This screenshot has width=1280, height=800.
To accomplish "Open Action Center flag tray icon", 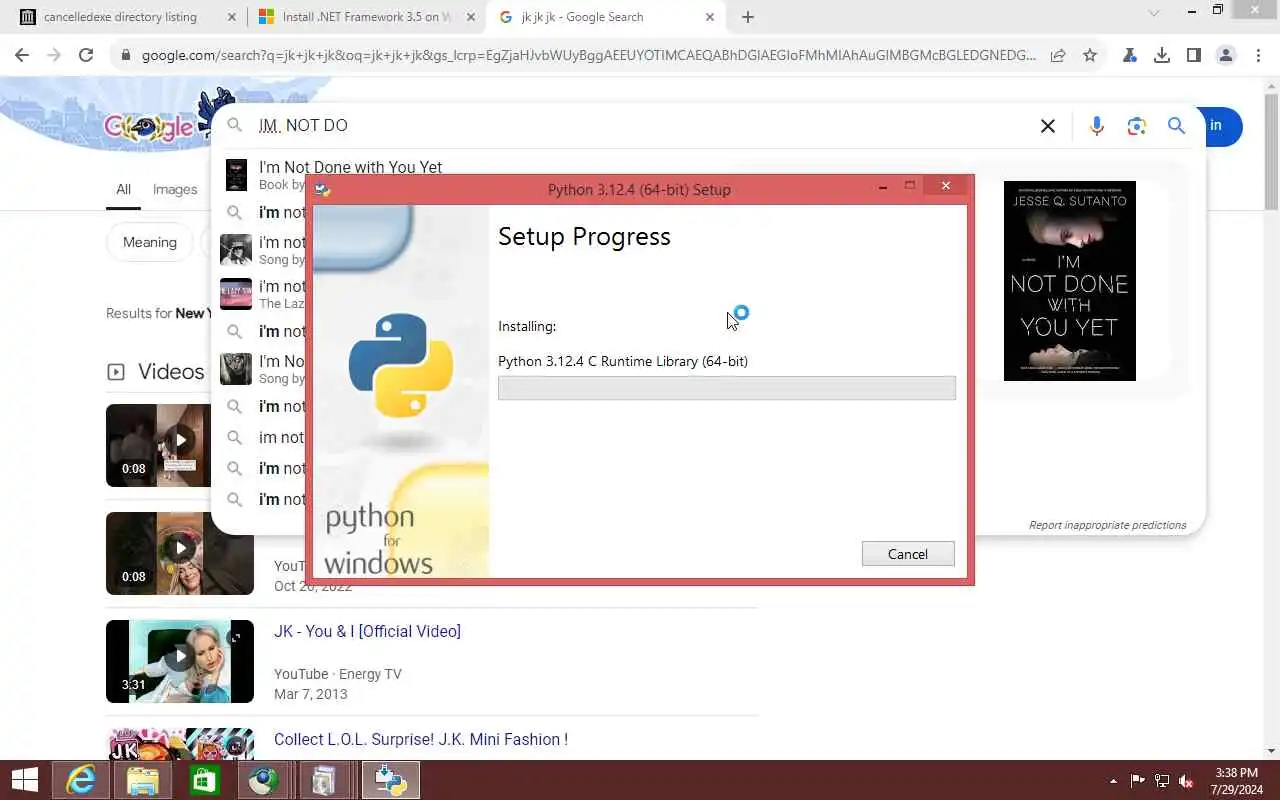I will 1138,781.
